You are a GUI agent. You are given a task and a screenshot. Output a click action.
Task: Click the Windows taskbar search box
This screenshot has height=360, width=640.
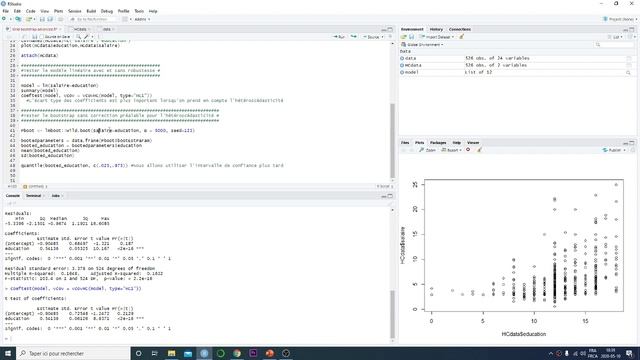click(73, 353)
